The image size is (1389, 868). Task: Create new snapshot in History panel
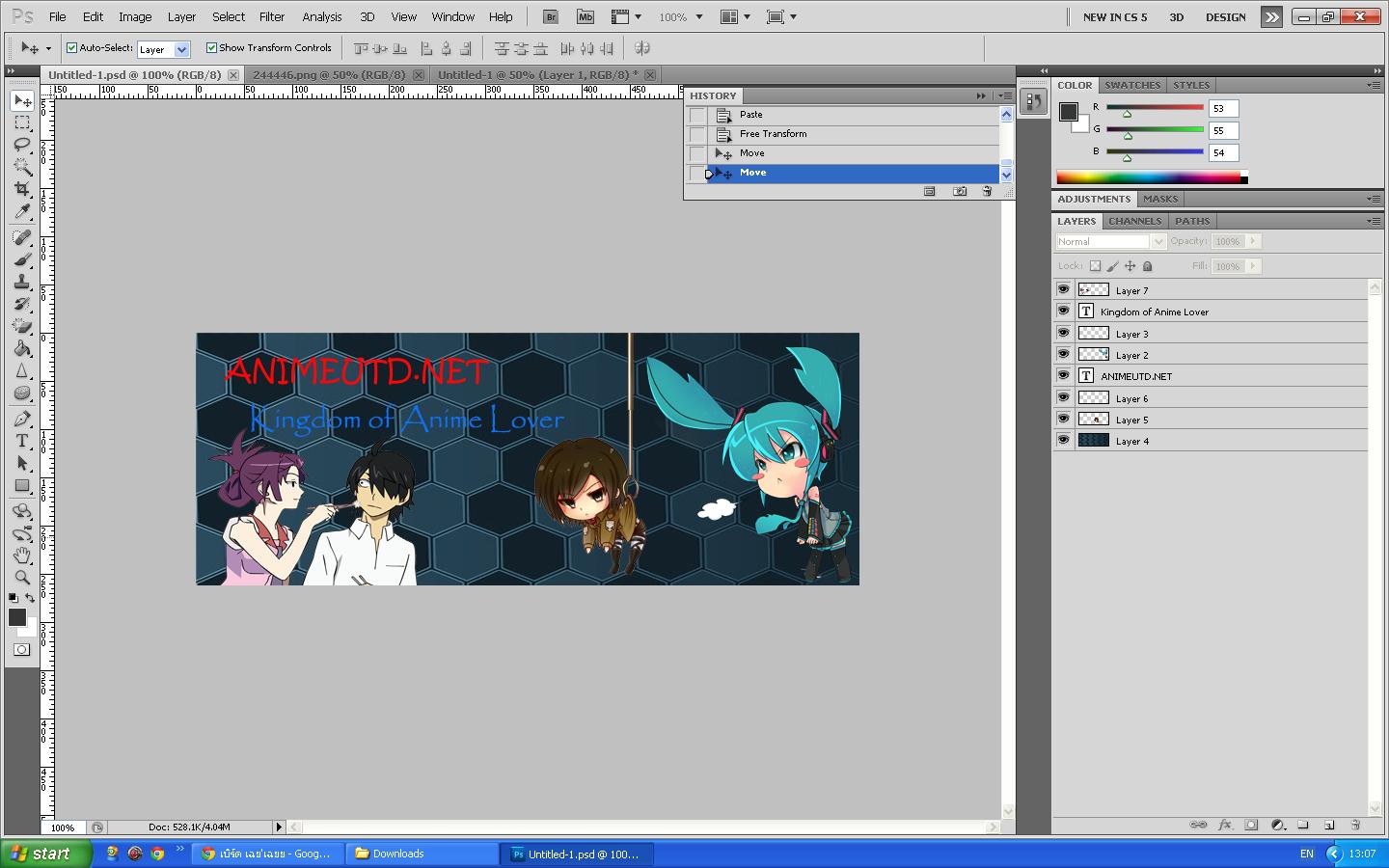click(960, 191)
